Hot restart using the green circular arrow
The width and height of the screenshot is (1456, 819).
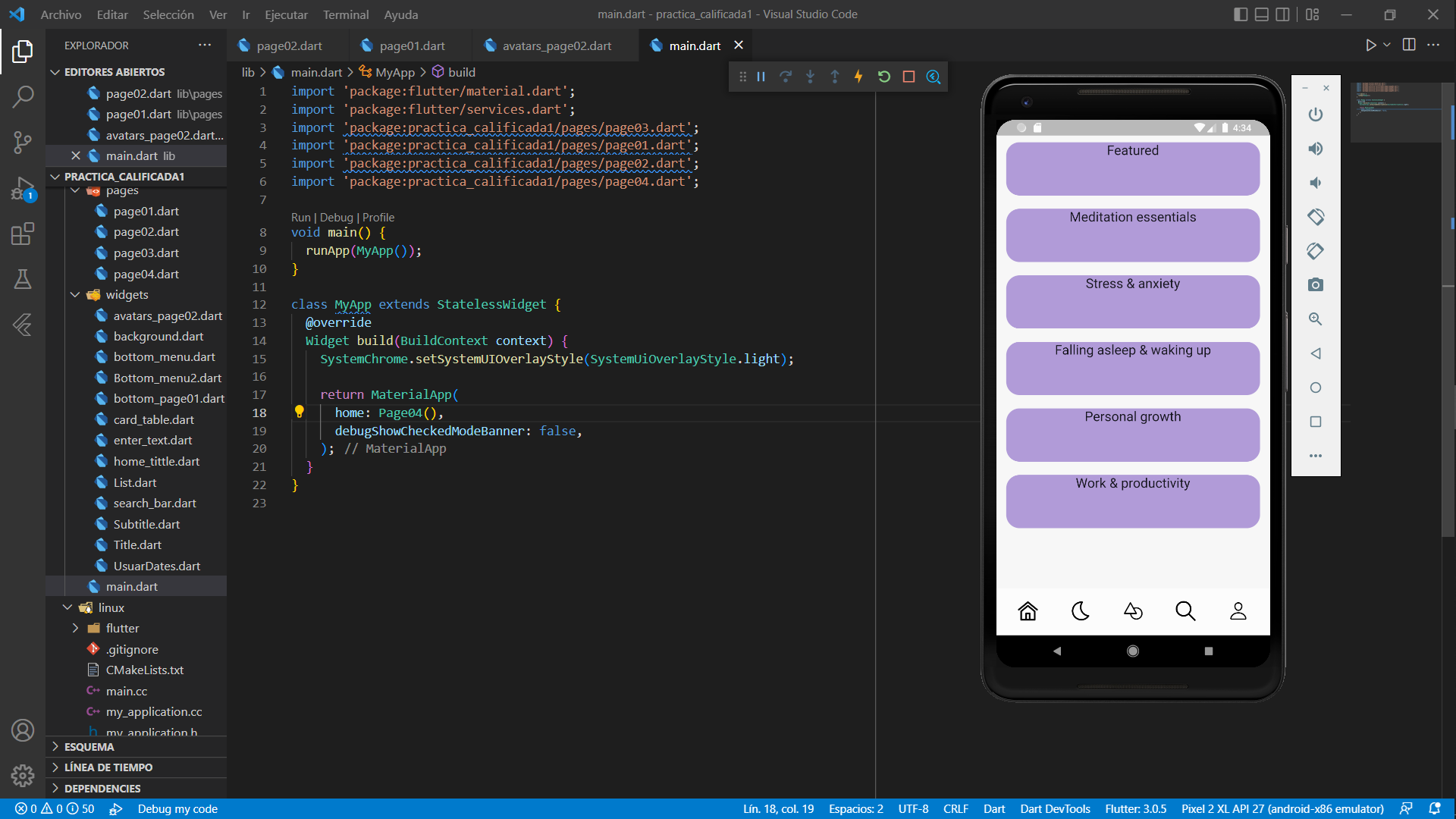point(884,76)
